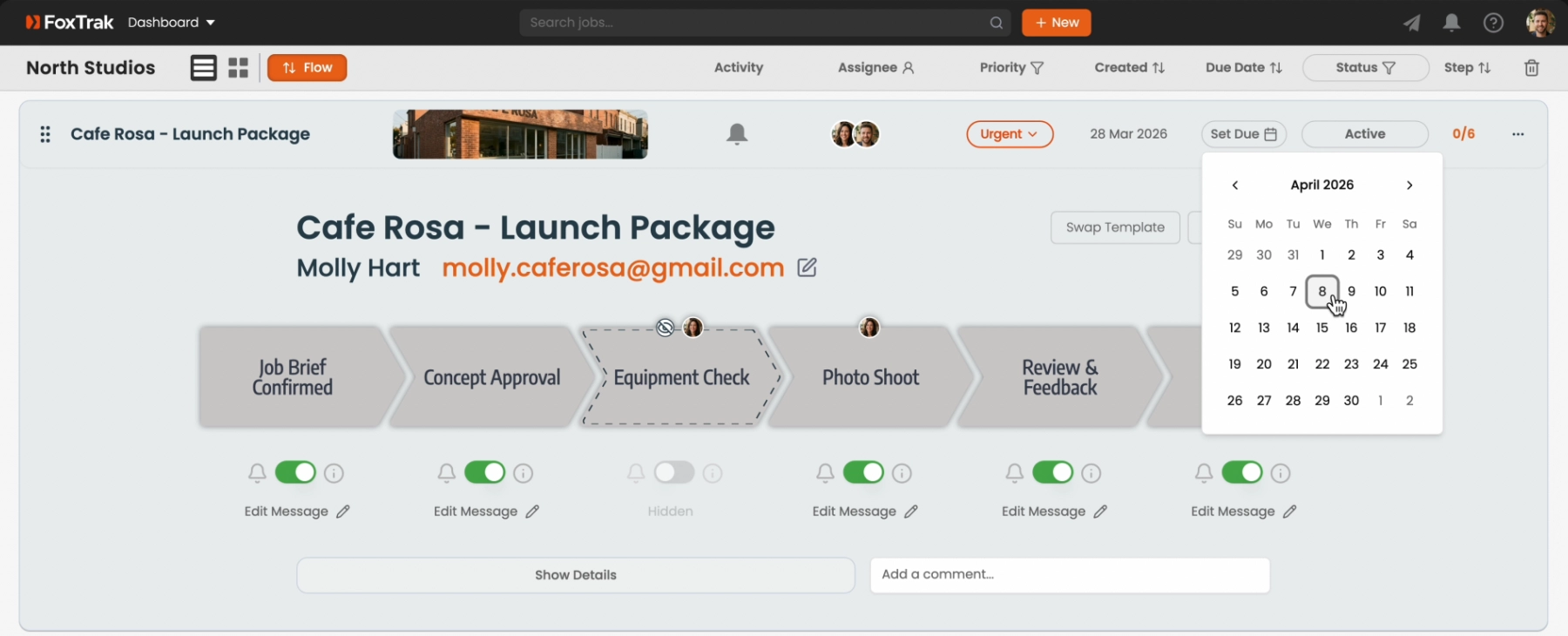Open the Cafe Rosa storefront thumbnail
The width and height of the screenshot is (1568, 636).
point(520,134)
